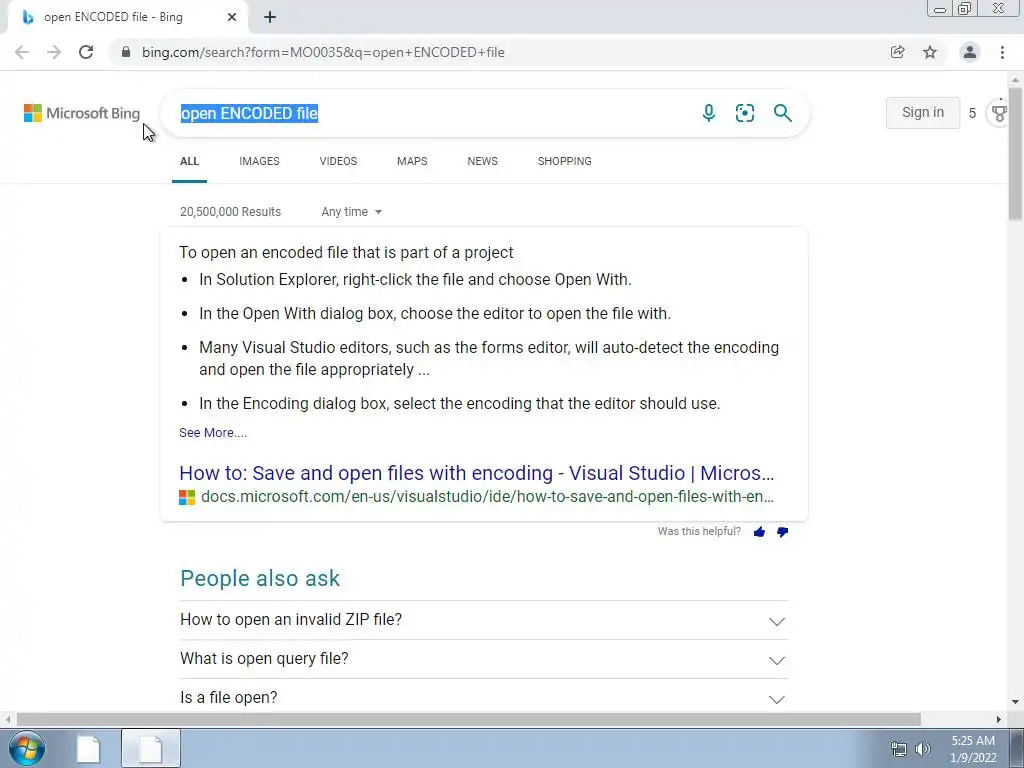Viewport: 1024px width, 768px height.
Task: Click the '20,500,000 Results' text
Action: [231, 212]
